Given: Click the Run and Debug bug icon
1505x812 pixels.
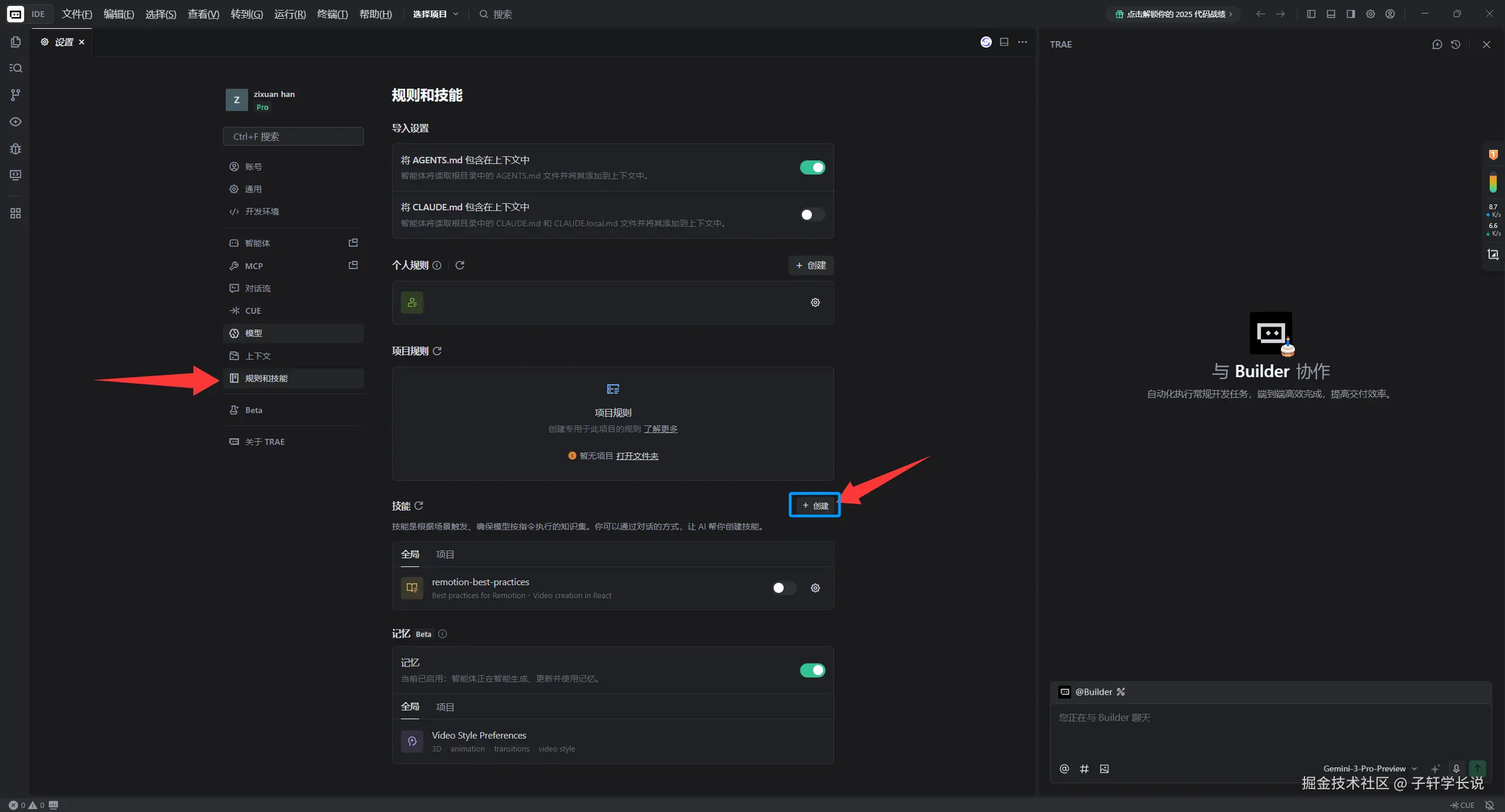Looking at the screenshot, I should pos(15,149).
